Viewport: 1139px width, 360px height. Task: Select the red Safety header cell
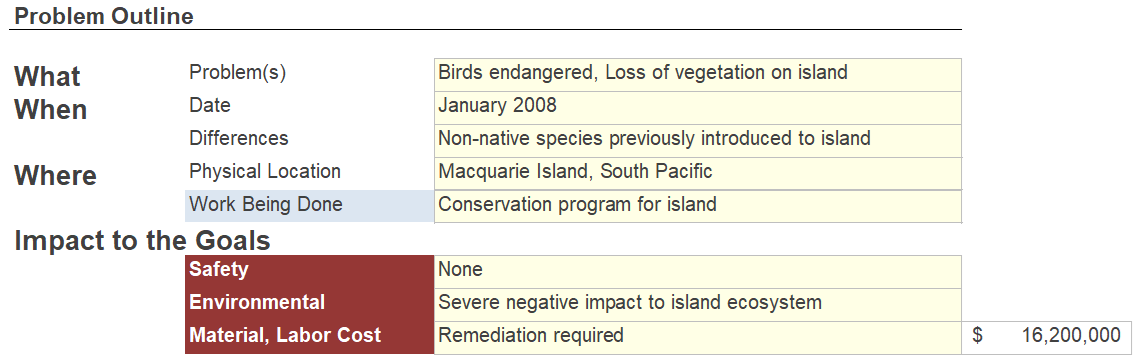[309, 271]
